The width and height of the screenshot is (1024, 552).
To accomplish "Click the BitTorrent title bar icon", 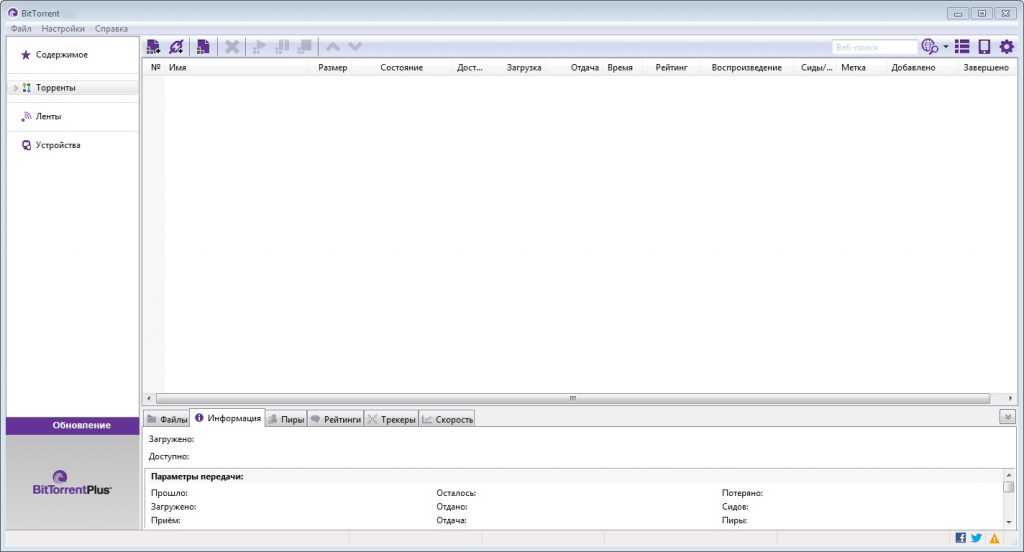I will tap(12, 12).
